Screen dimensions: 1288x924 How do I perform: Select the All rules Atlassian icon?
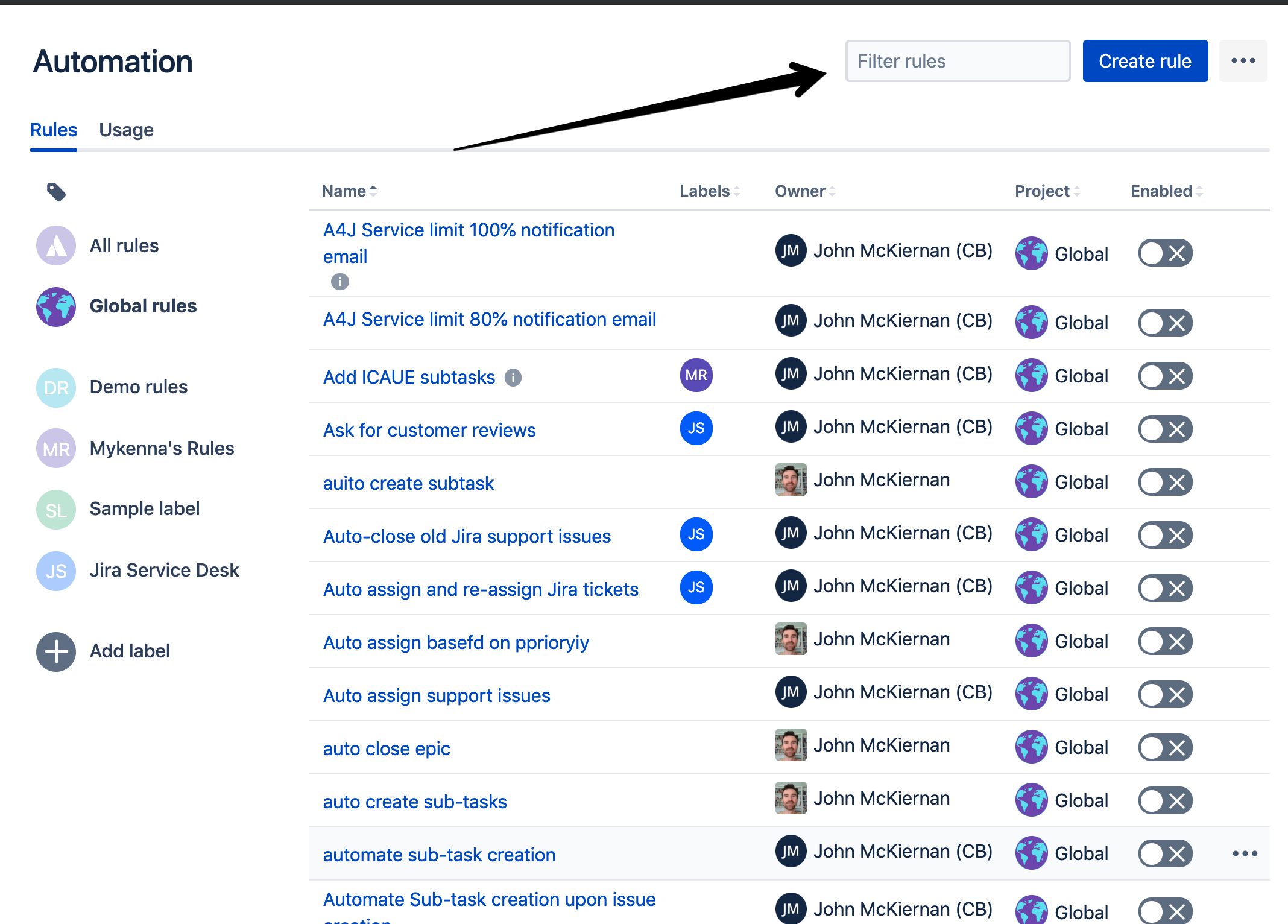pyautogui.click(x=56, y=245)
